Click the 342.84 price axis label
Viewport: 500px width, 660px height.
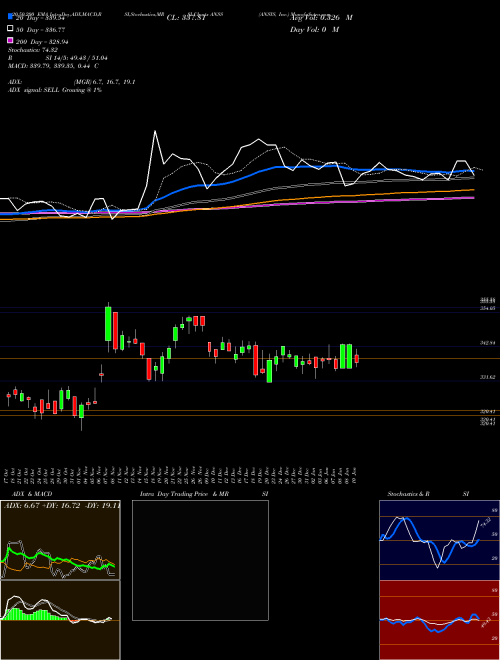[x=487, y=343]
